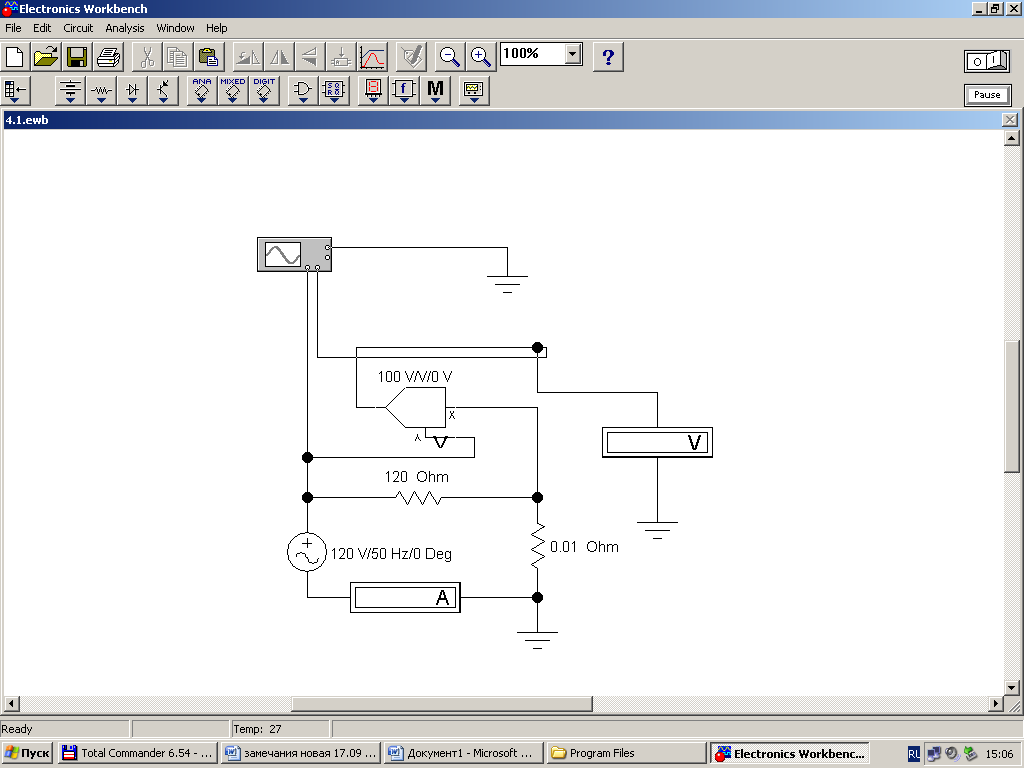Click the horizontal scrollbar left arrow
The height and width of the screenshot is (768, 1024).
coord(11,703)
